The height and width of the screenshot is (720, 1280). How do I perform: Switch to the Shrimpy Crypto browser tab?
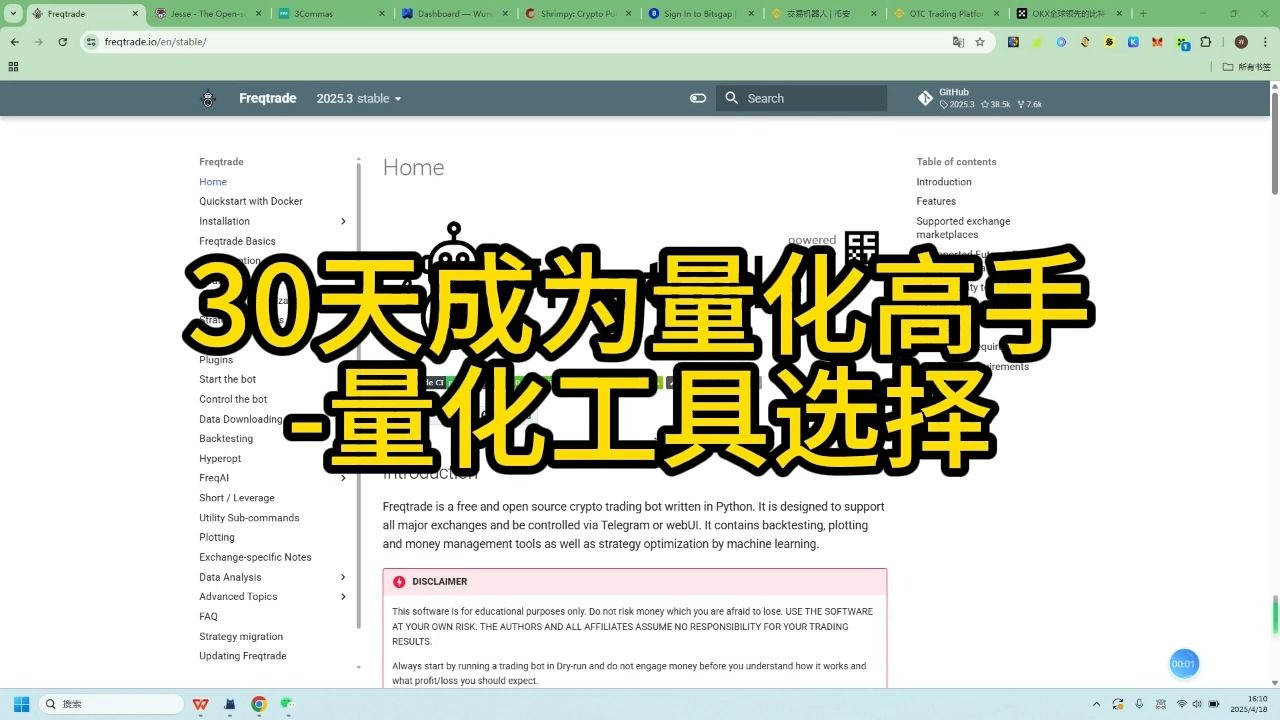pos(578,14)
